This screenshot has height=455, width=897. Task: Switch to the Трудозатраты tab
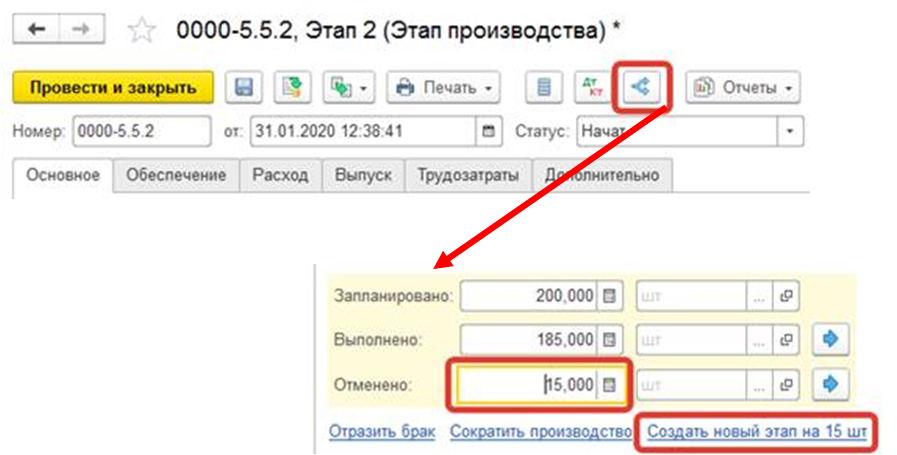(x=468, y=175)
